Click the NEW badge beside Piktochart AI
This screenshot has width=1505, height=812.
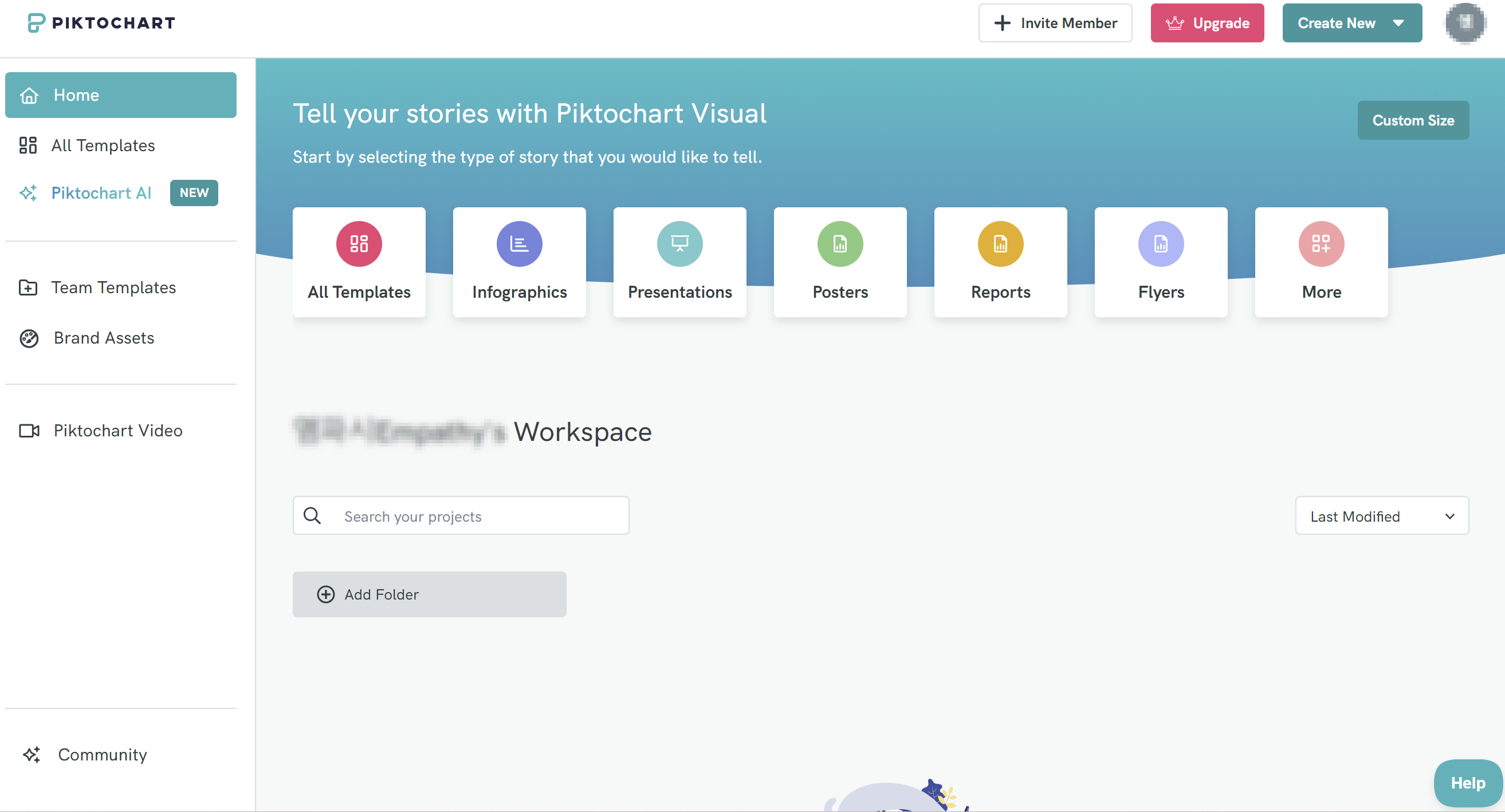[x=194, y=193]
